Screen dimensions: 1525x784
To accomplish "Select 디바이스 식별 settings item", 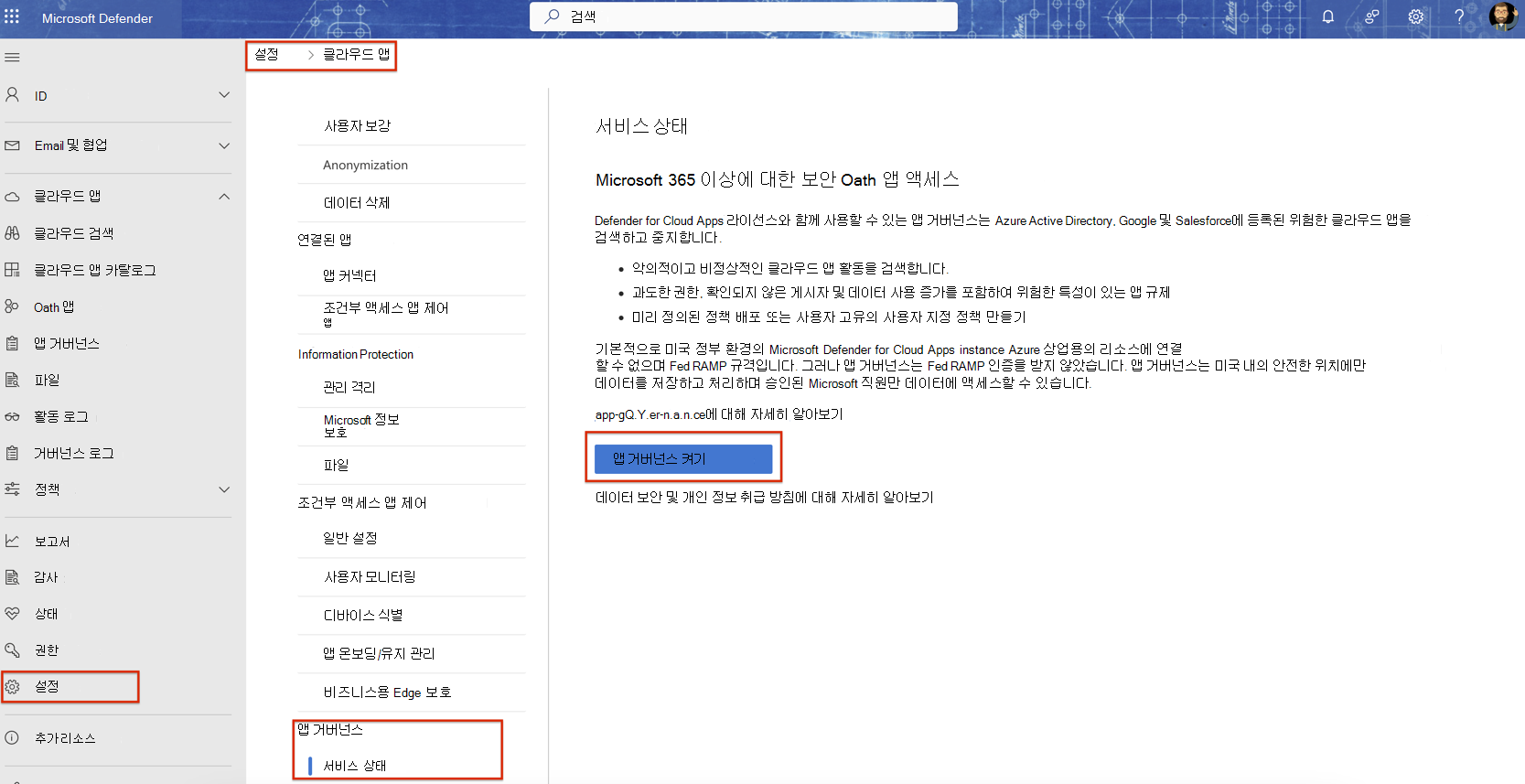I will click(363, 615).
